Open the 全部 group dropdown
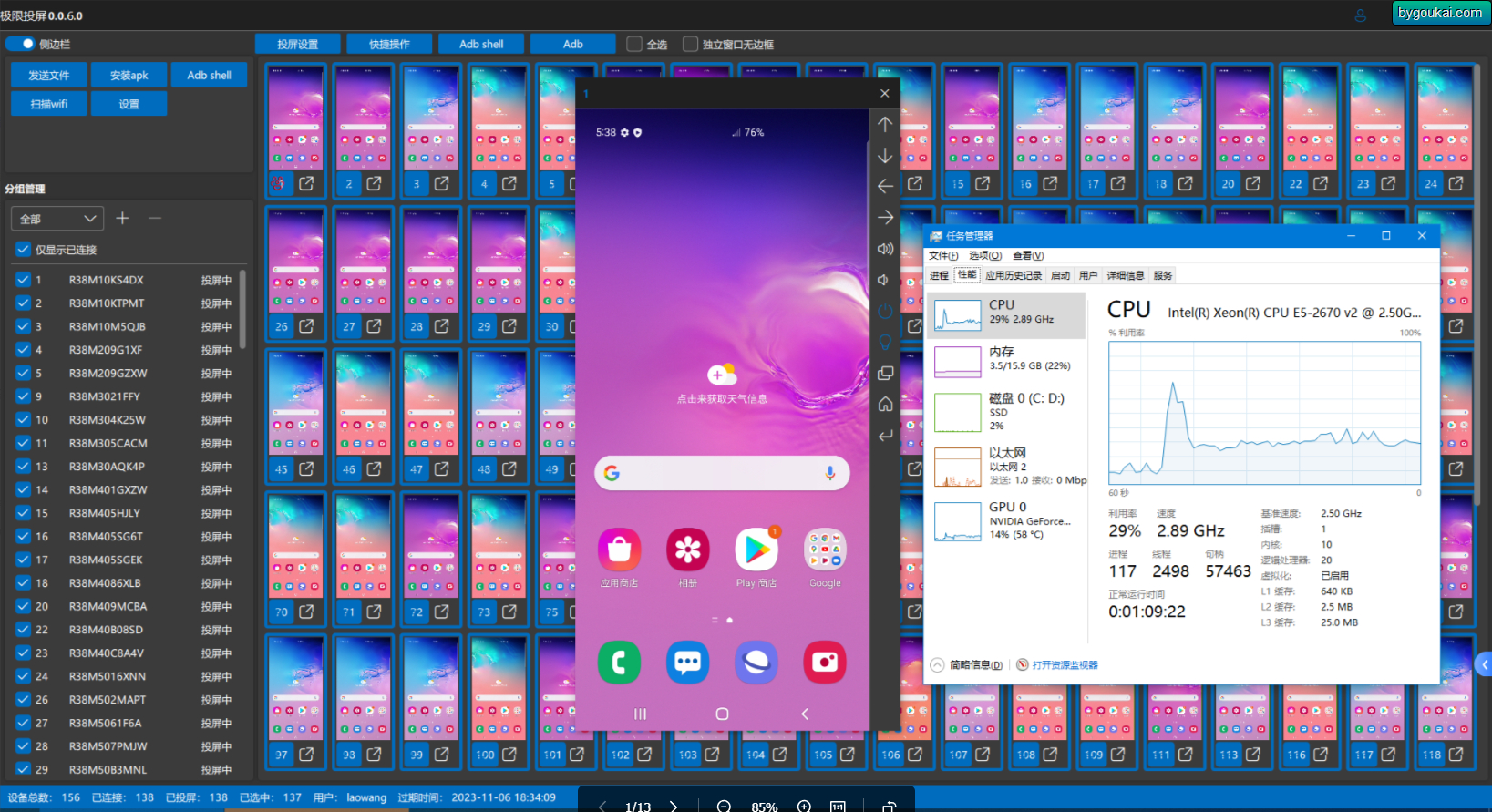 57,219
